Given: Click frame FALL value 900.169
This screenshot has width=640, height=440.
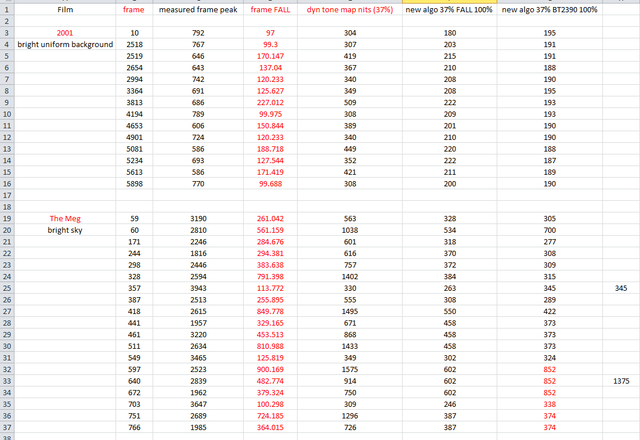Looking at the screenshot, I should point(270,369).
